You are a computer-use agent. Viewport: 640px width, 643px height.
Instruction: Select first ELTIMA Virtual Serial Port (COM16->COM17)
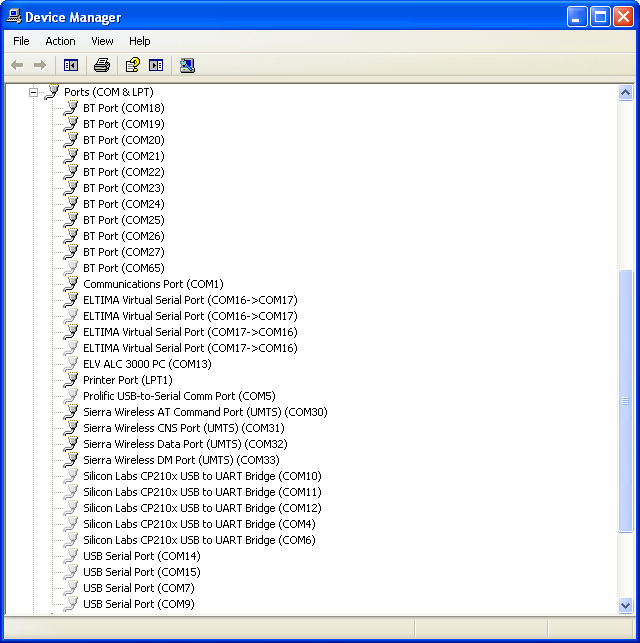pos(190,300)
